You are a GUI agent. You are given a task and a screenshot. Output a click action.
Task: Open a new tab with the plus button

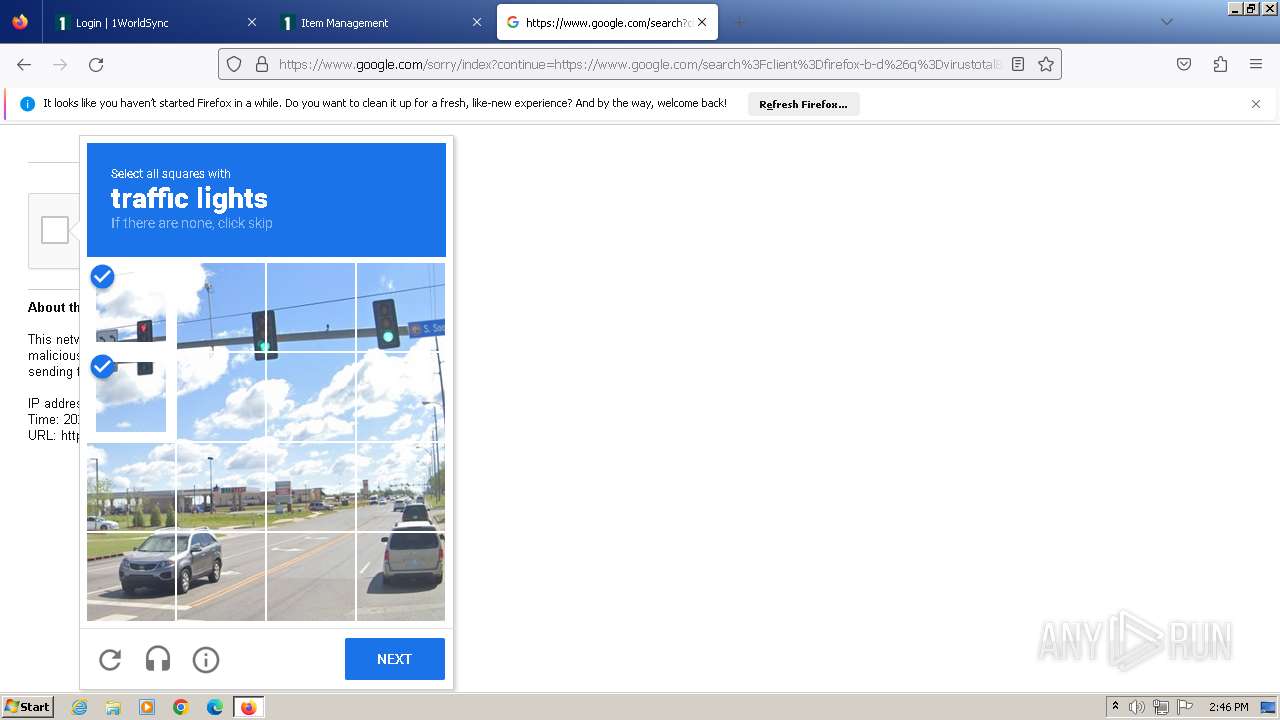click(x=739, y=22)
